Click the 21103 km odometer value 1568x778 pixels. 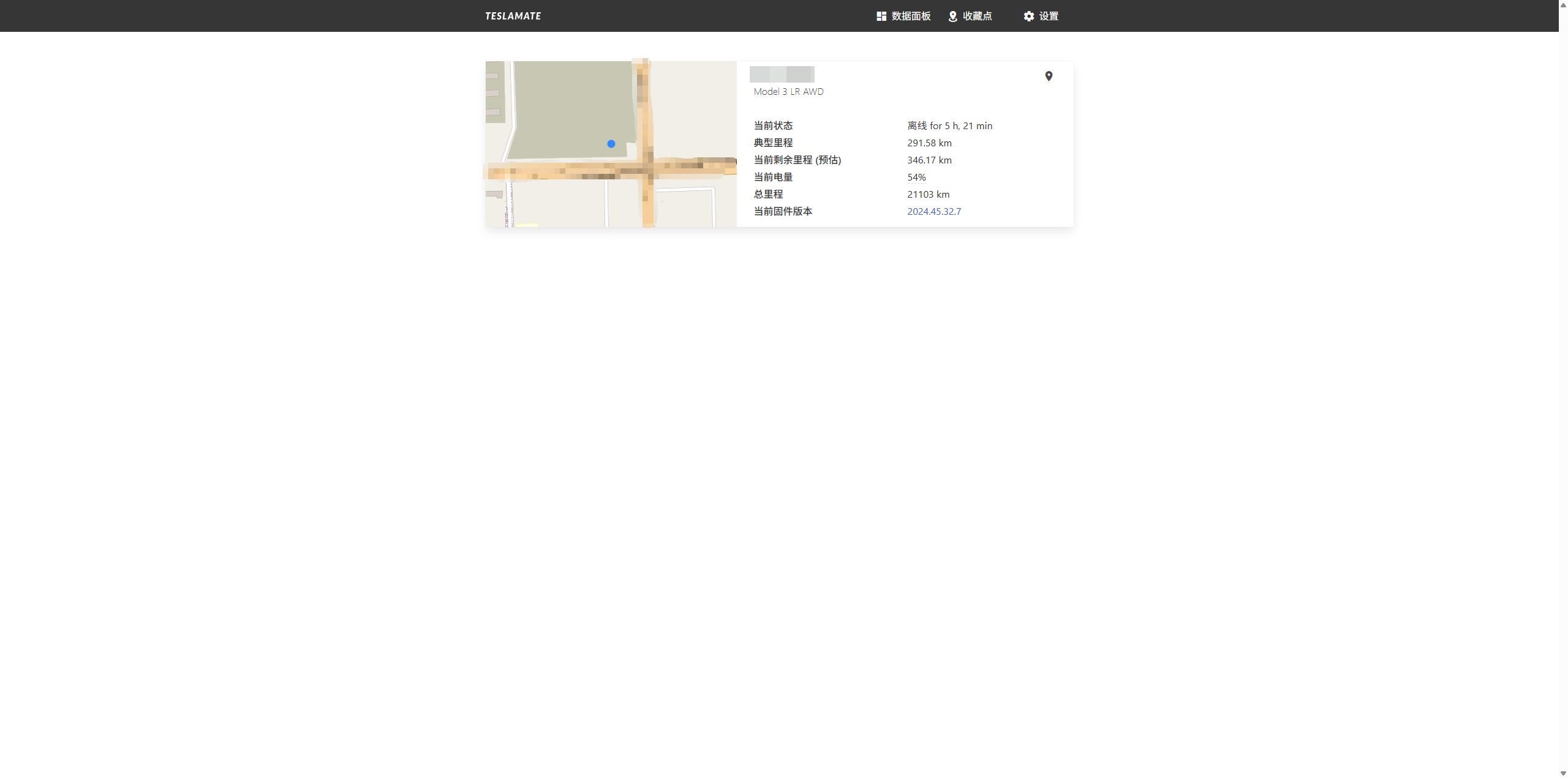coord(928,194)
